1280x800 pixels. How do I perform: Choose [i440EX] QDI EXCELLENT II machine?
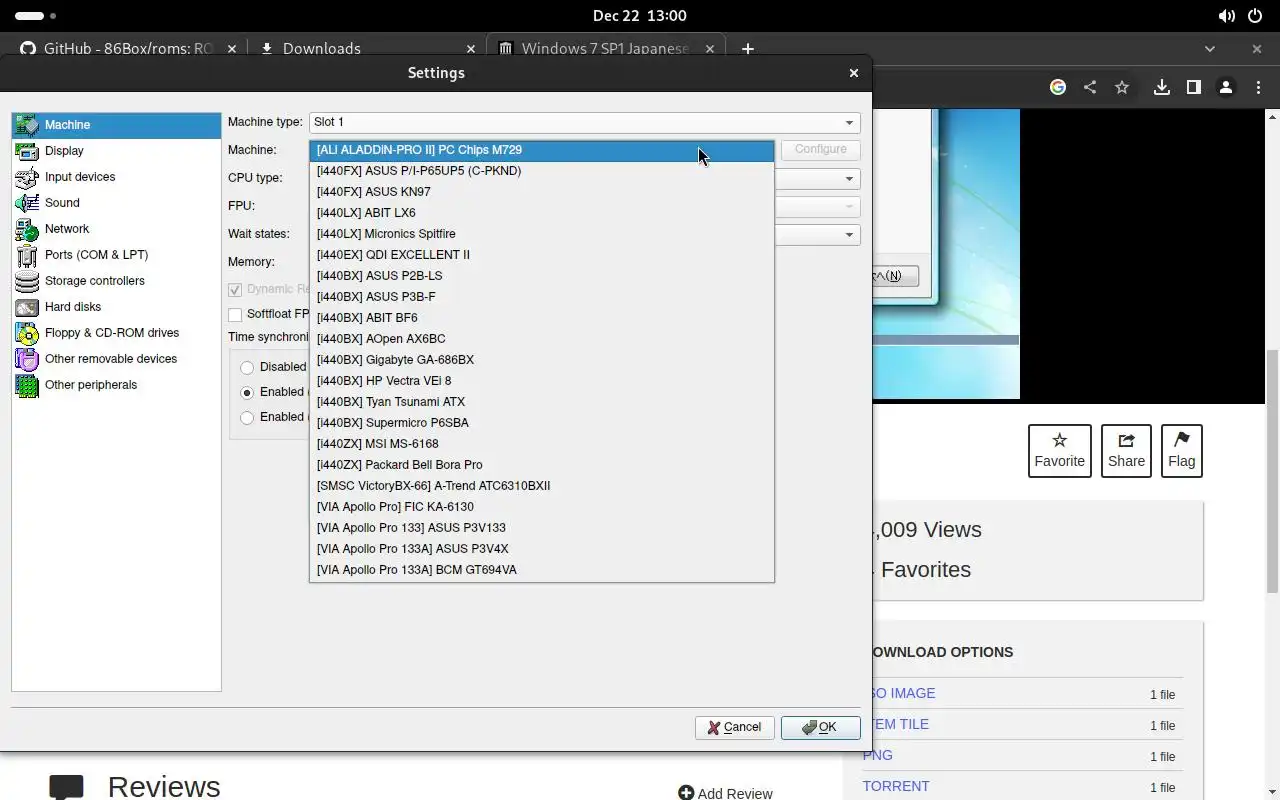[x=541, y=255]
